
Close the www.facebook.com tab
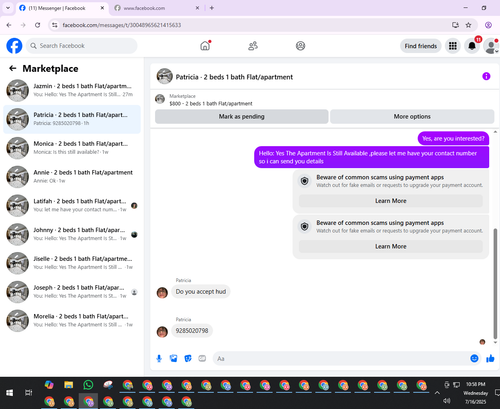point(197,8)
